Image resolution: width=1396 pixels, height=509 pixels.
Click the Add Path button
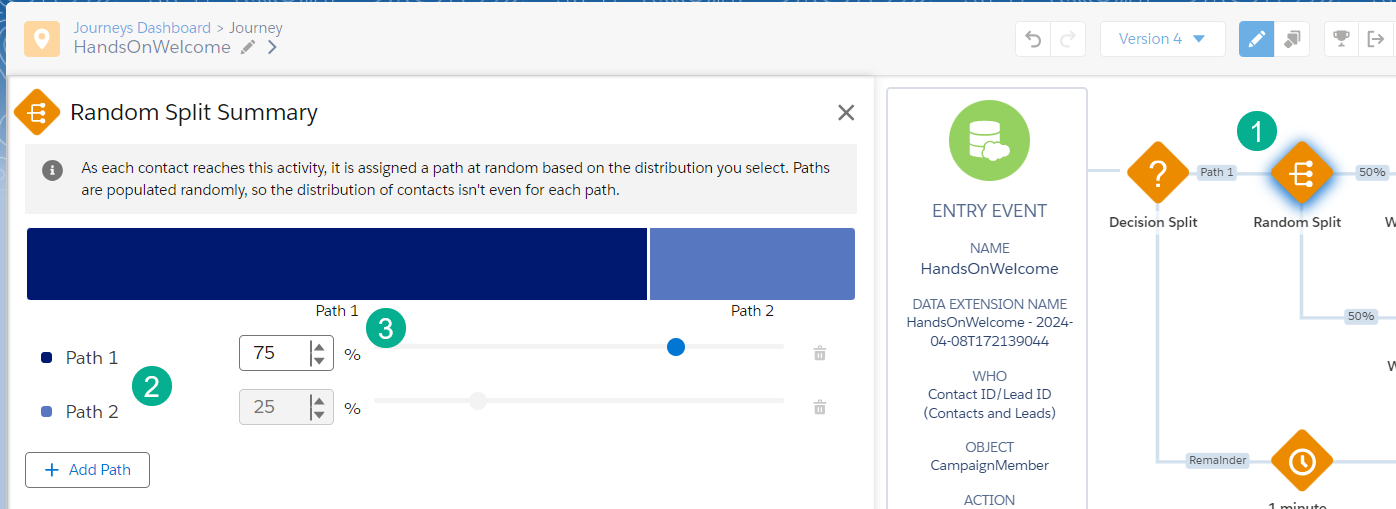[87, 470]
